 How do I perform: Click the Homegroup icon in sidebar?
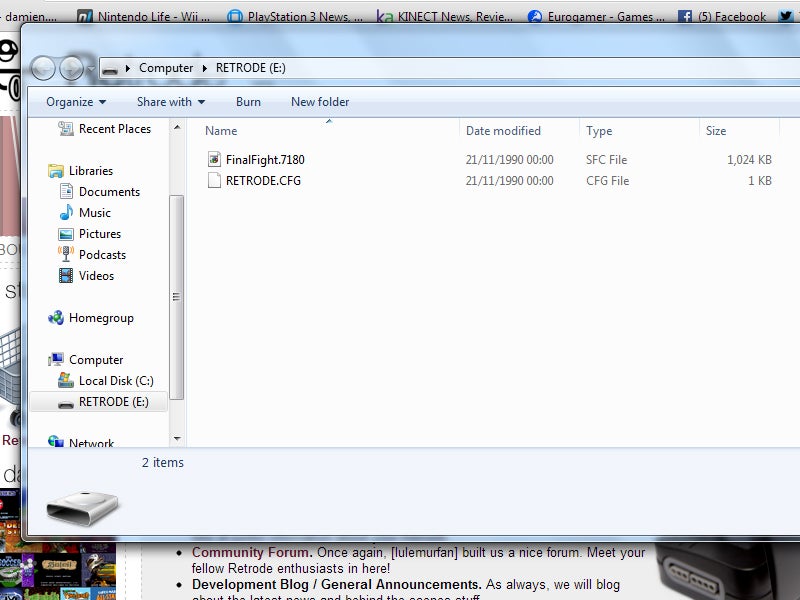[56, 318]
